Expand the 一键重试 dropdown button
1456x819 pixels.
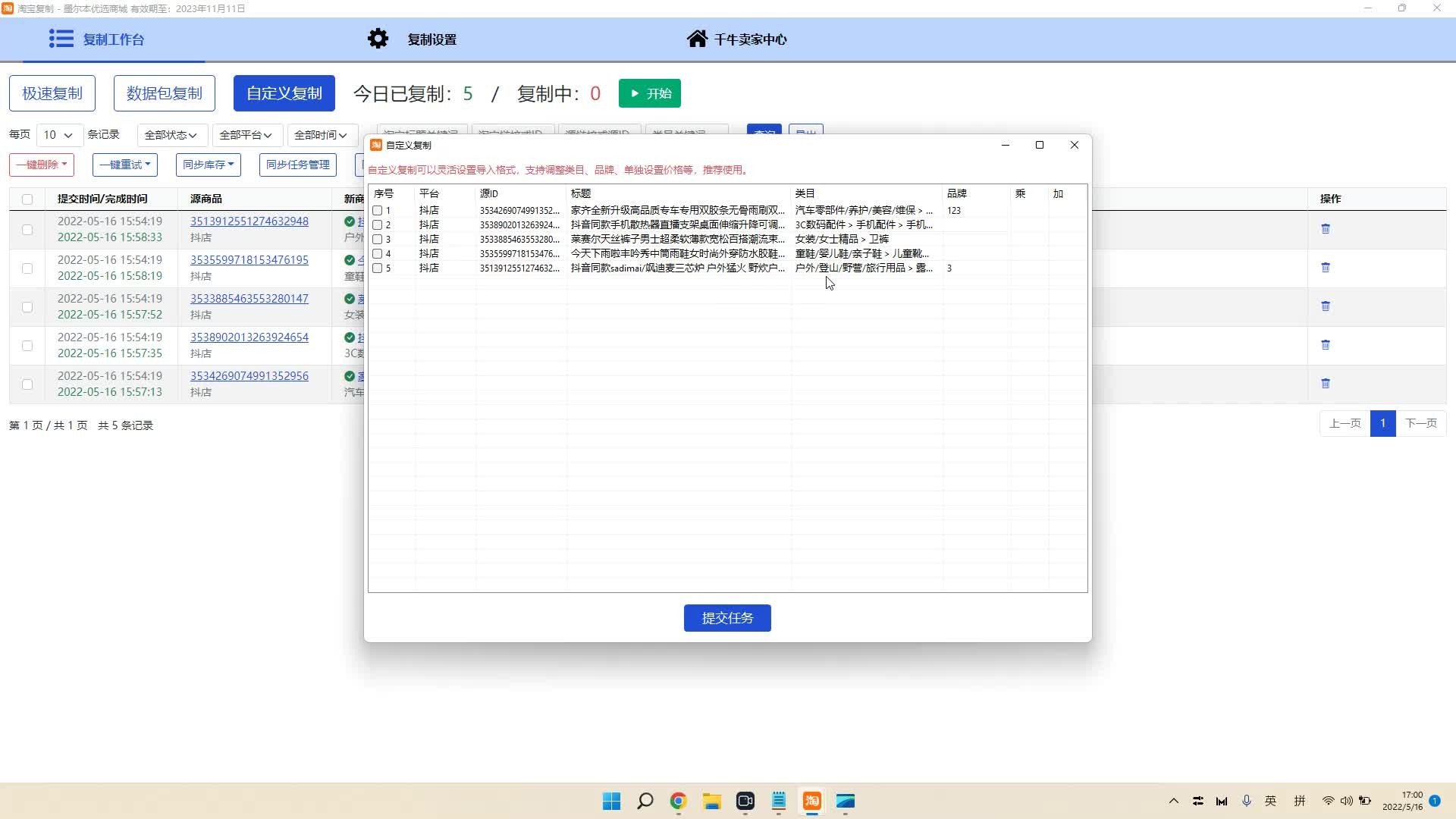tap(125, 165)
